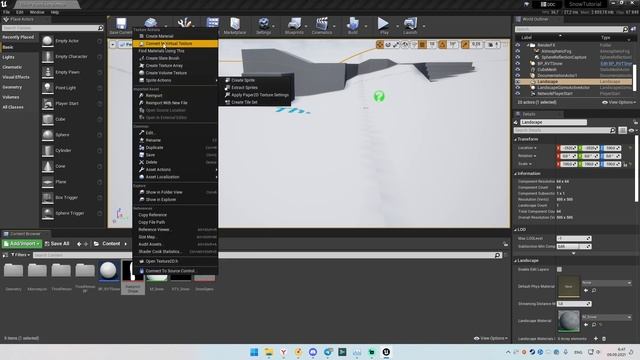Toggle scale snapping in viewport toolbar

point(465,44)
